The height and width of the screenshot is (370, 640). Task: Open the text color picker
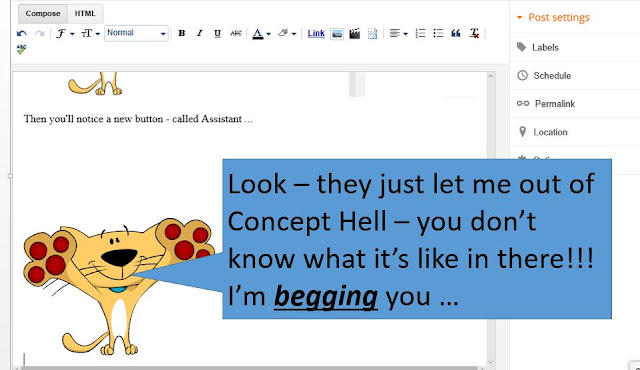pos(261,33)
